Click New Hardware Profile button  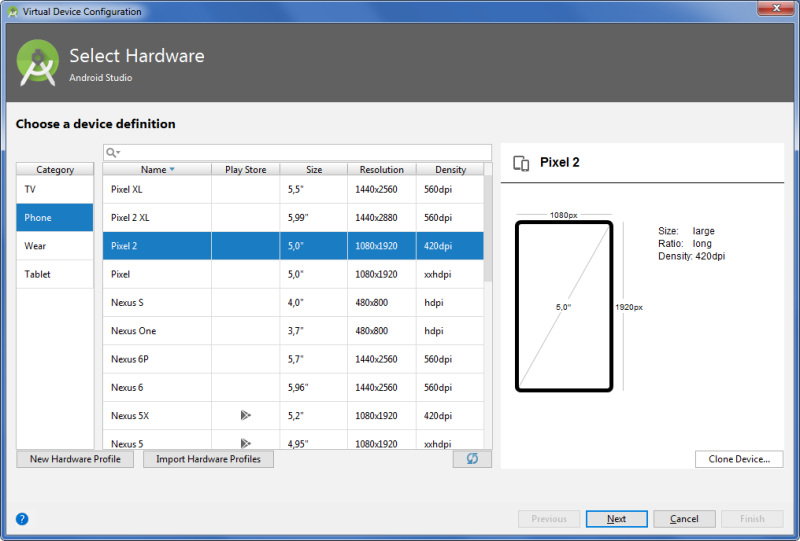(75, 459)
